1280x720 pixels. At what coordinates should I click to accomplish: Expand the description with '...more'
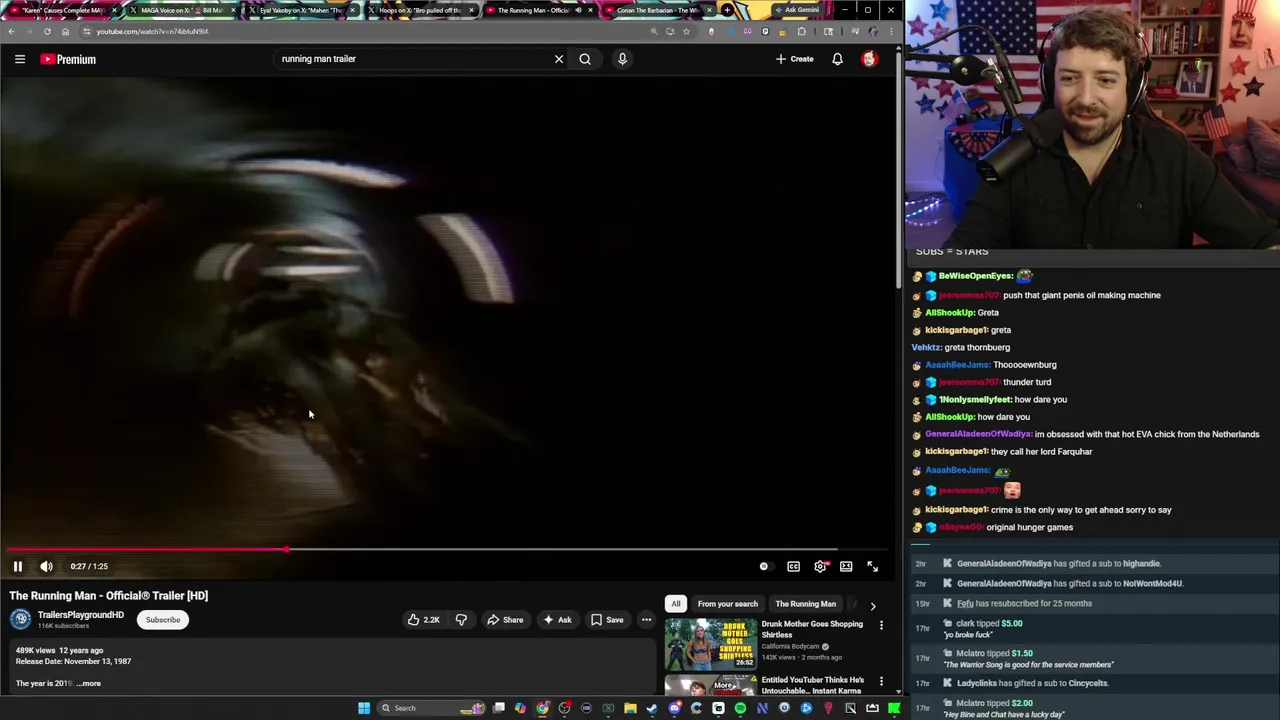pos(89,683)
